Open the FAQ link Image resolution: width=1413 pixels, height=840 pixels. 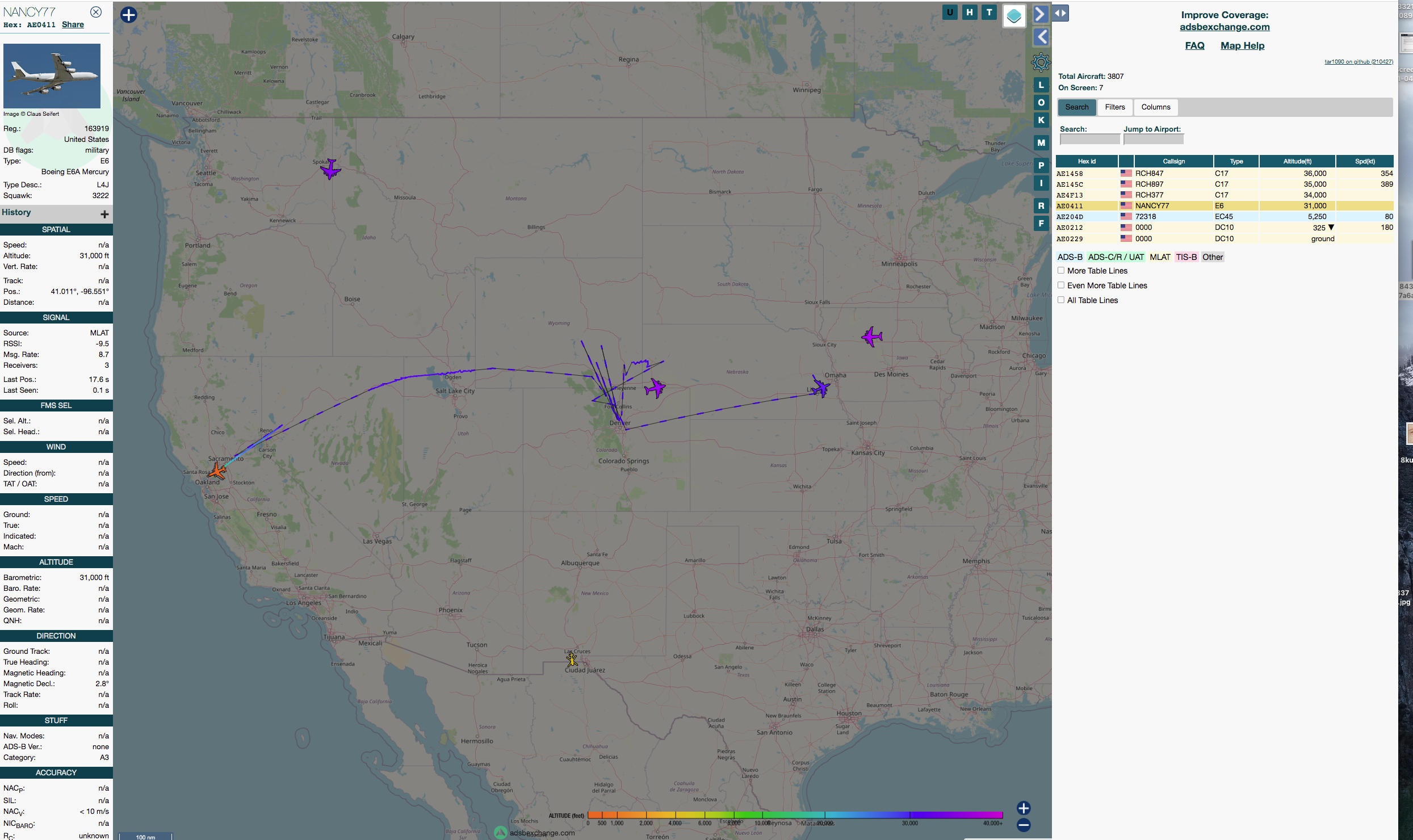1194,45
